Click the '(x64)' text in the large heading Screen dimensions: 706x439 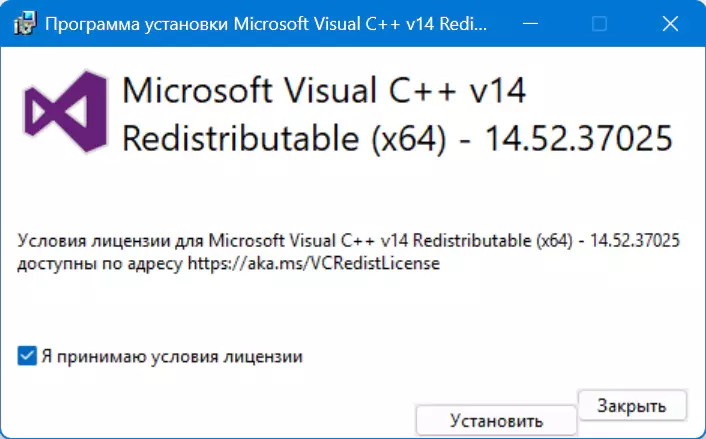(409, 139)
